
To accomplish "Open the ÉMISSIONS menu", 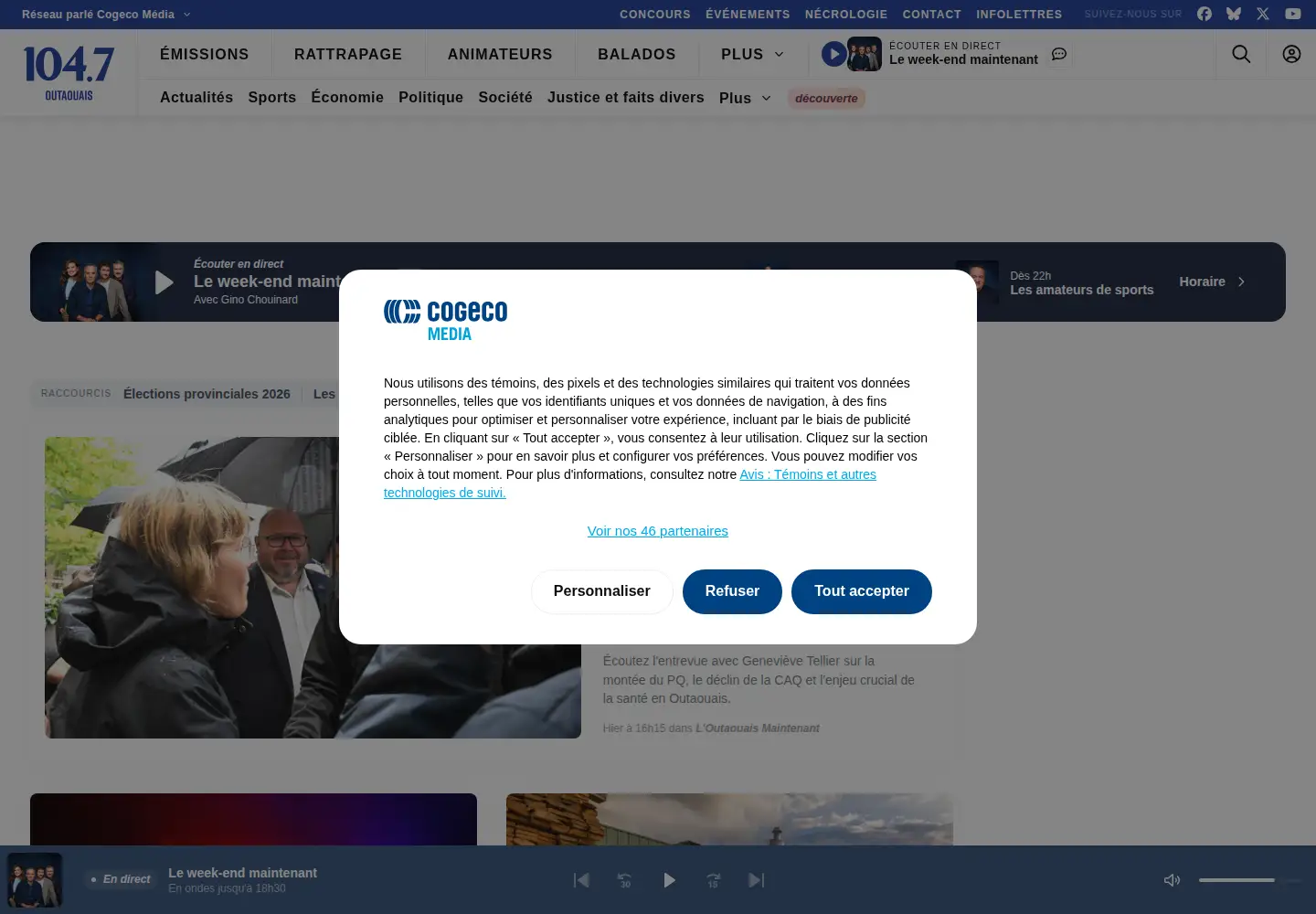I will pyautogui.click(x=205, y=55).
